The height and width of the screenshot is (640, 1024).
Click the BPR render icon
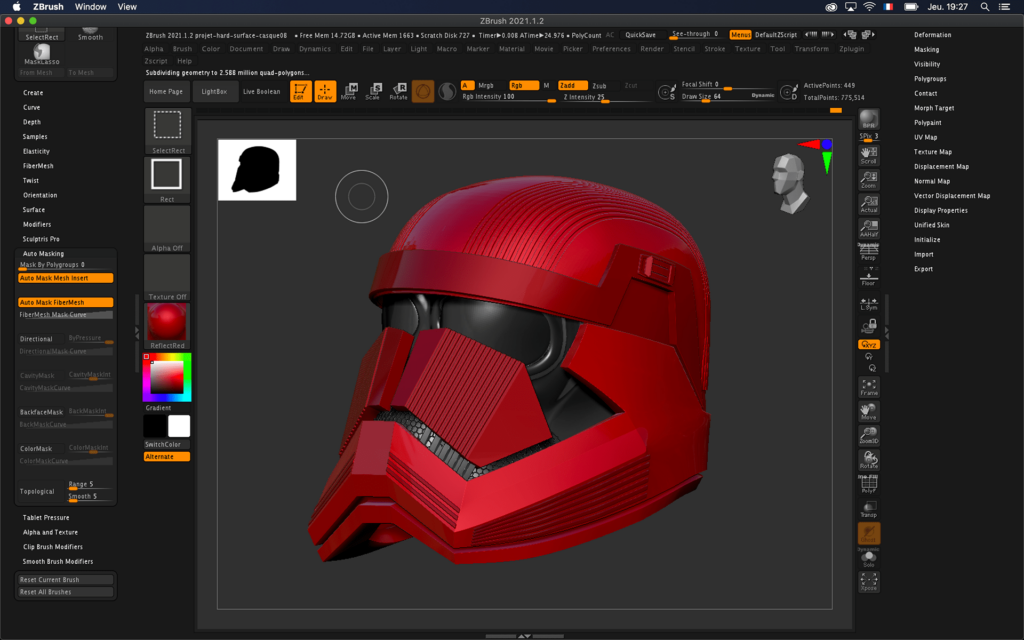(869, 119)
